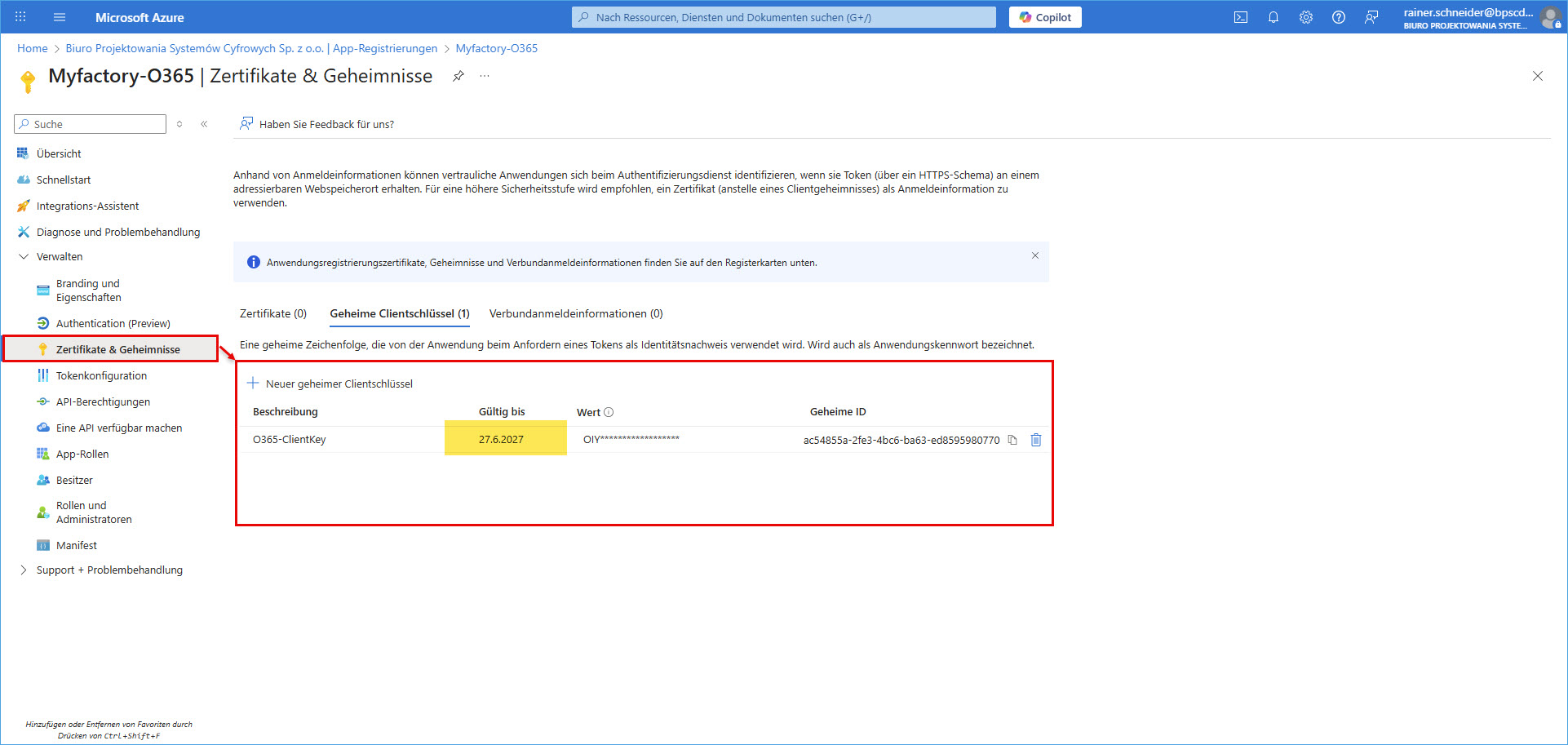Click Microsoft Azure logo text
The image size is (1568, 745).
point(140,17)
